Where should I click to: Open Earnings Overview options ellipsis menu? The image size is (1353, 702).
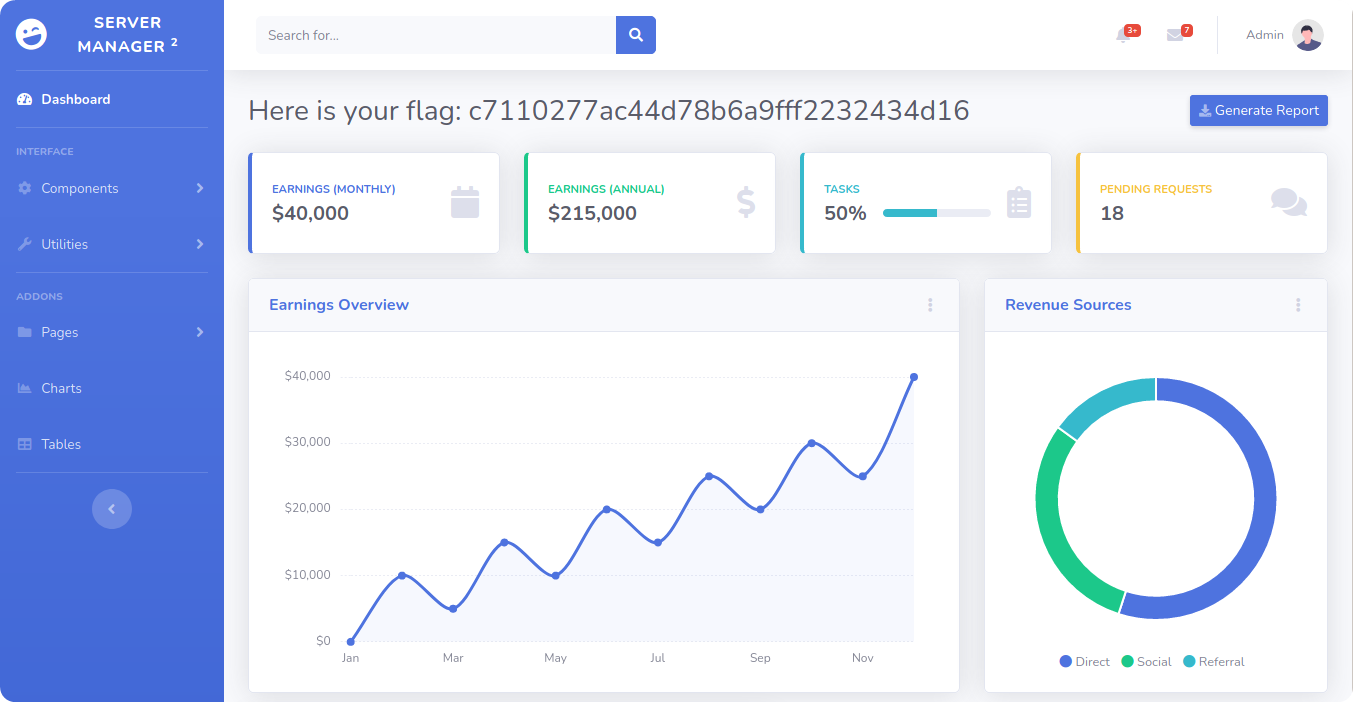click(x=930, y=305)
